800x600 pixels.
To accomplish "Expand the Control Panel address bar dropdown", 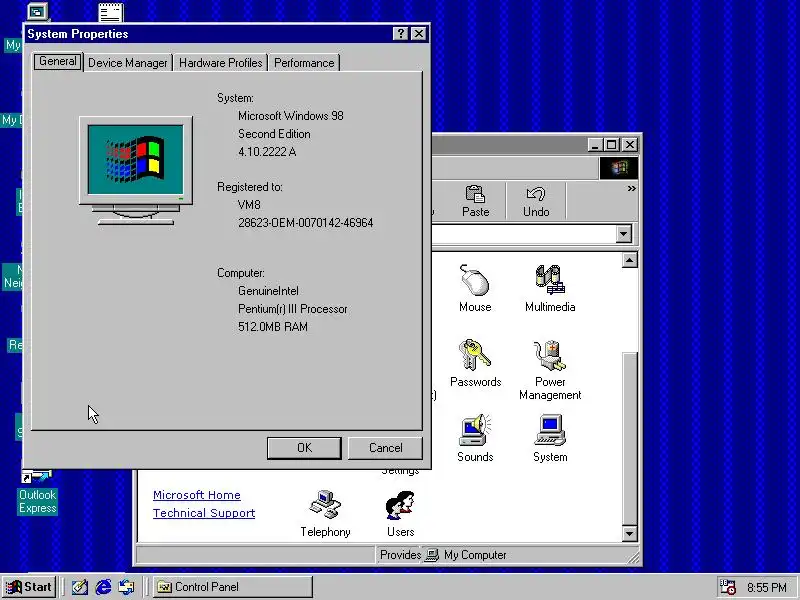I will (623, 234).
